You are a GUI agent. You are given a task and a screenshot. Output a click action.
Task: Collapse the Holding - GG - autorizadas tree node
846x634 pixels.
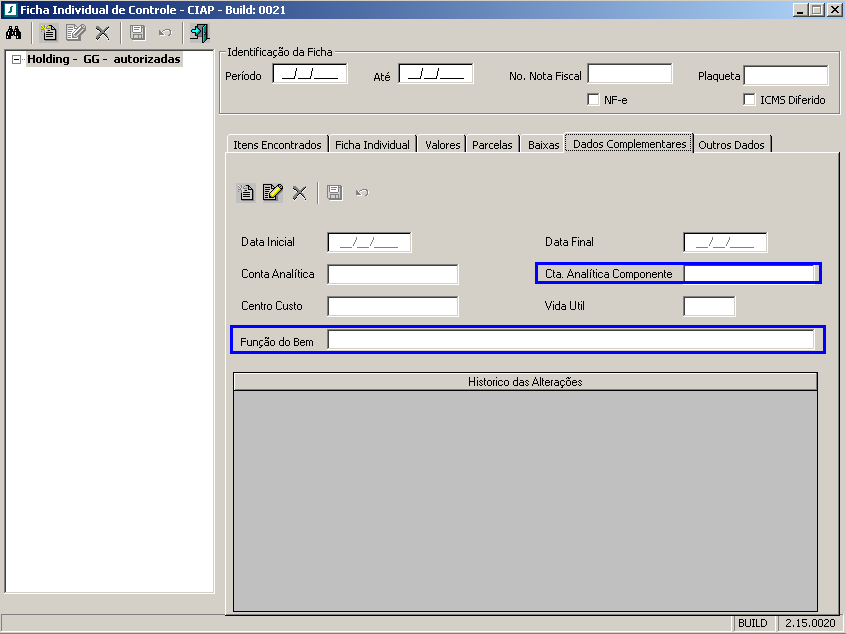[x=16, y=60]
